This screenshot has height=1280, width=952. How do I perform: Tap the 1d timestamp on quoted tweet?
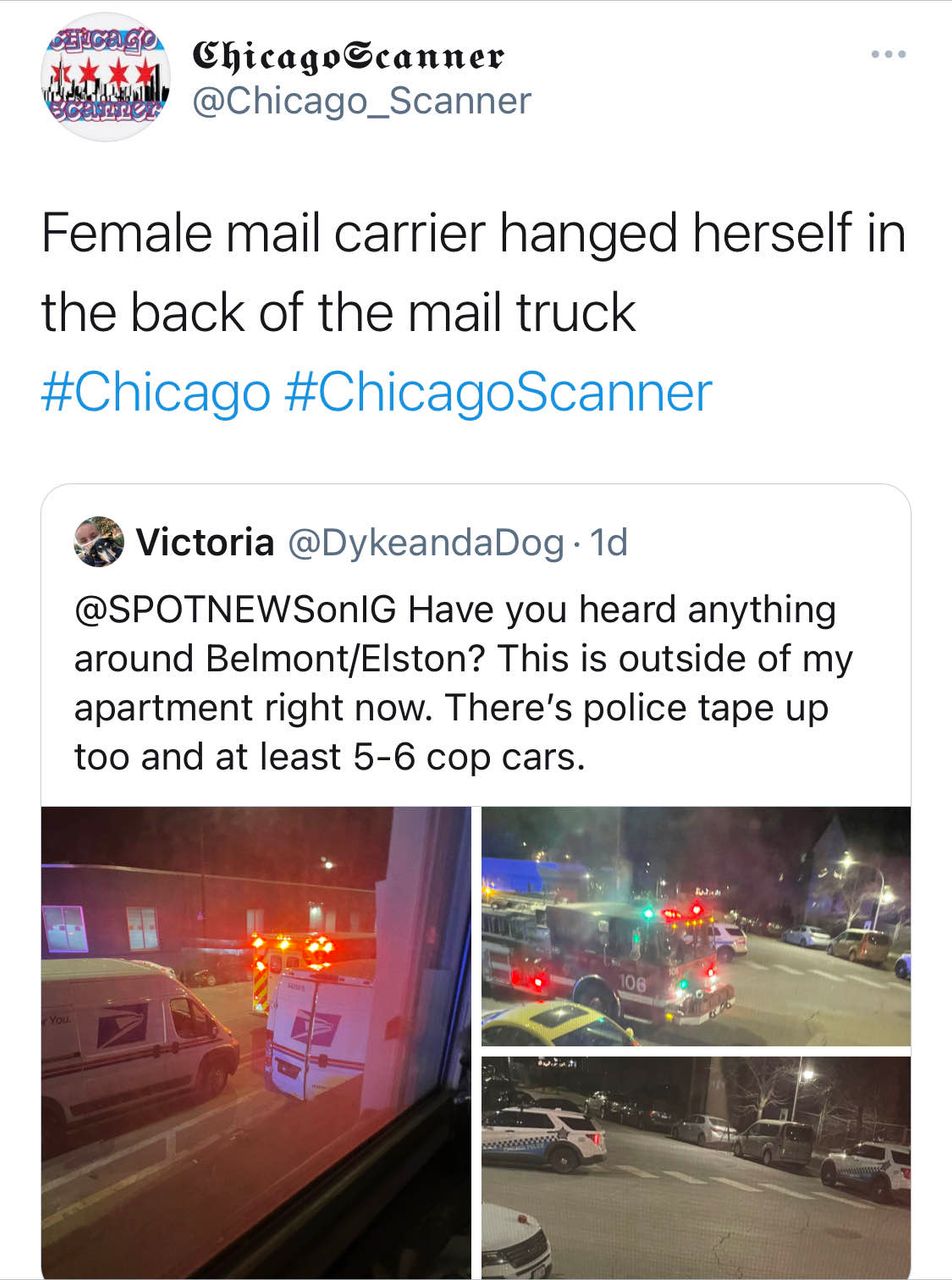[x=609, y=542]
